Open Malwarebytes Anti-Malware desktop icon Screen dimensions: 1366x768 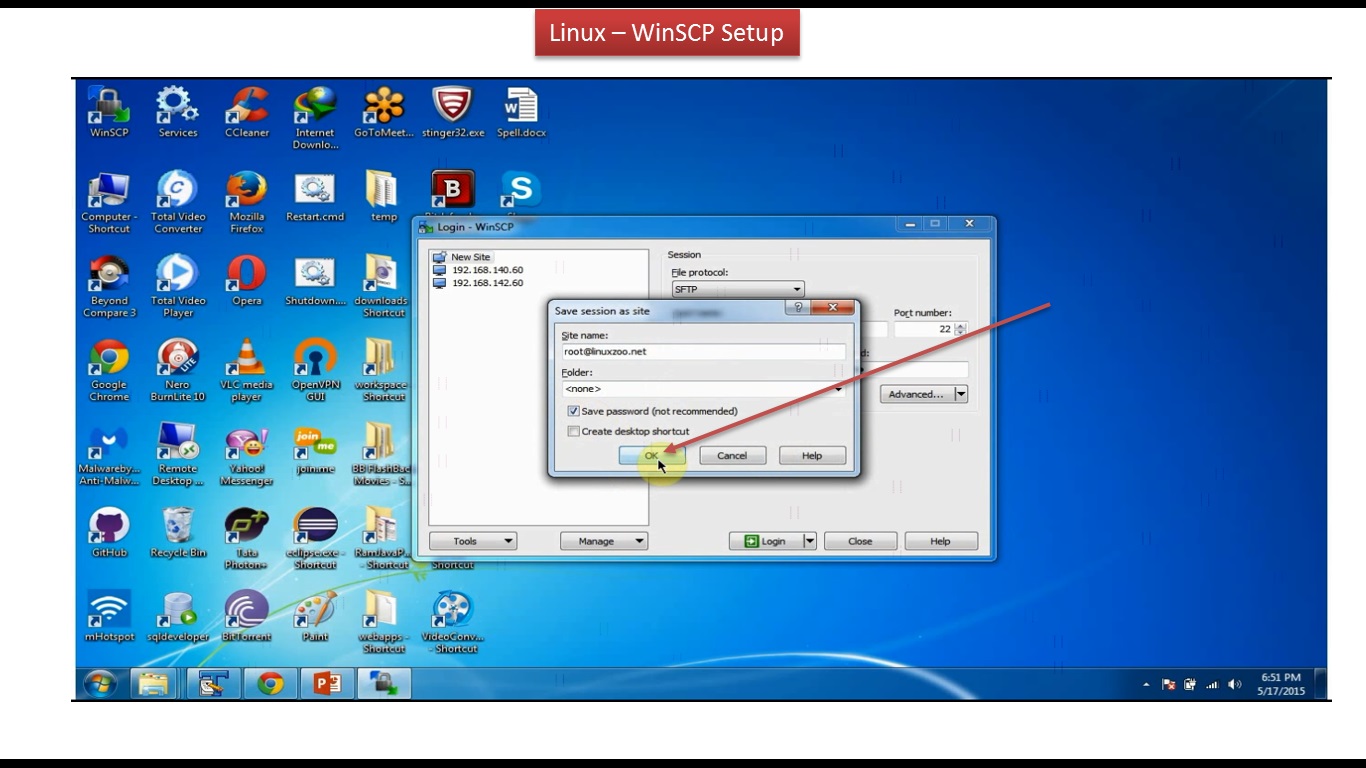109,454
